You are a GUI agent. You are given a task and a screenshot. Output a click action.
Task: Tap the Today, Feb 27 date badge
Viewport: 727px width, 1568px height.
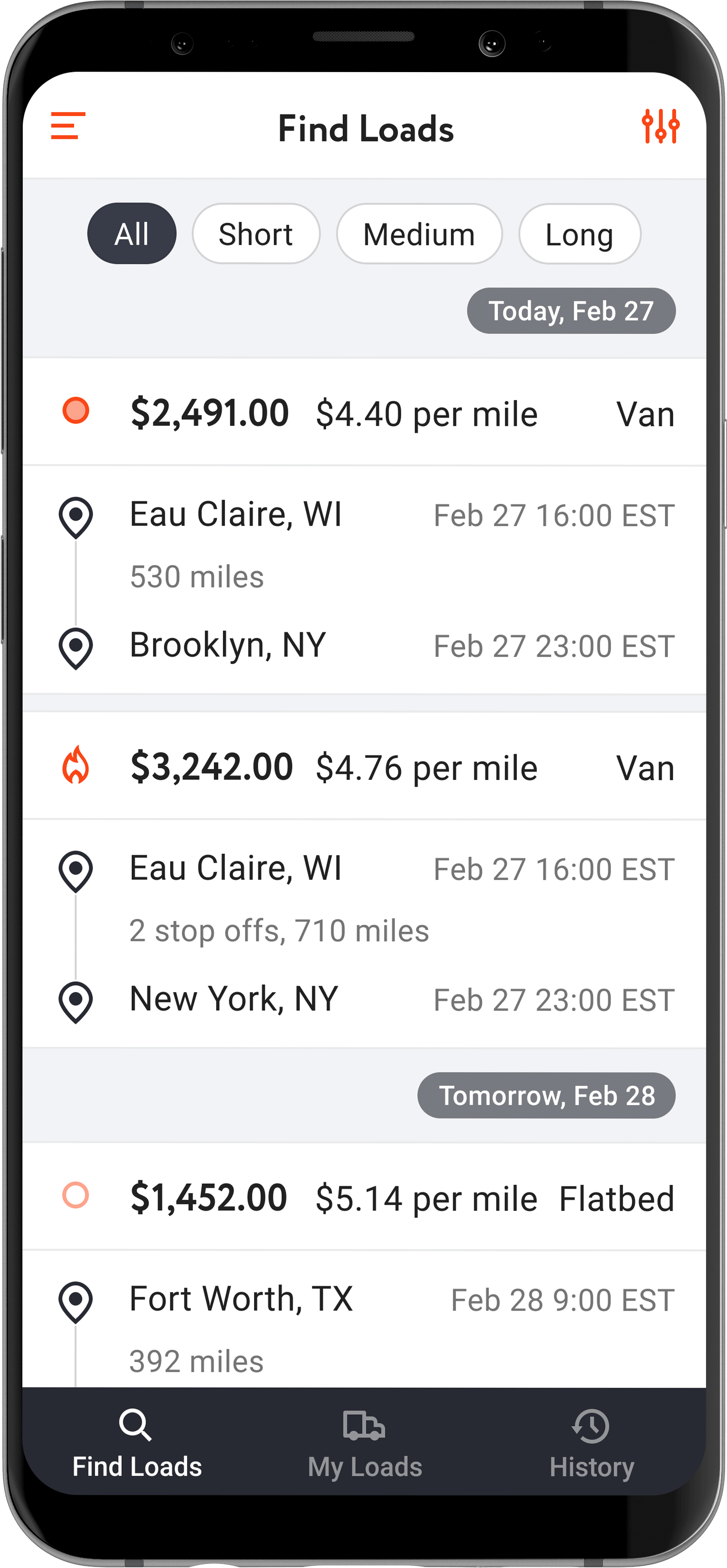pyautogui.click(x=571, y=311)
